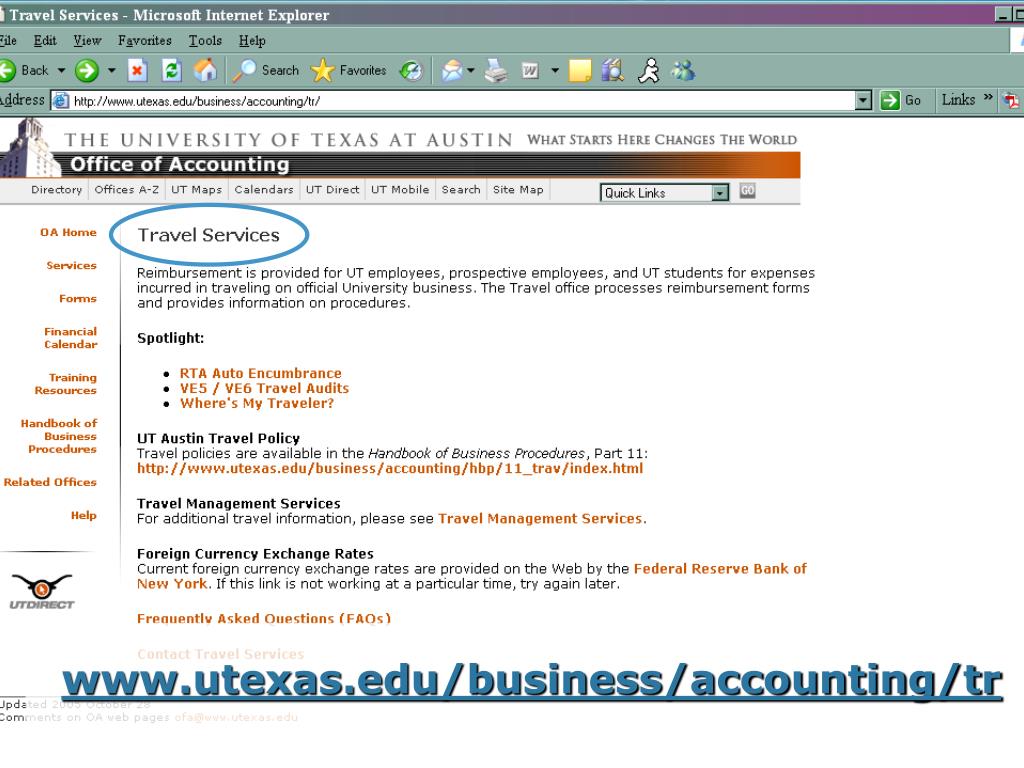Open the Where's My Traveler? link

point(257,404)
